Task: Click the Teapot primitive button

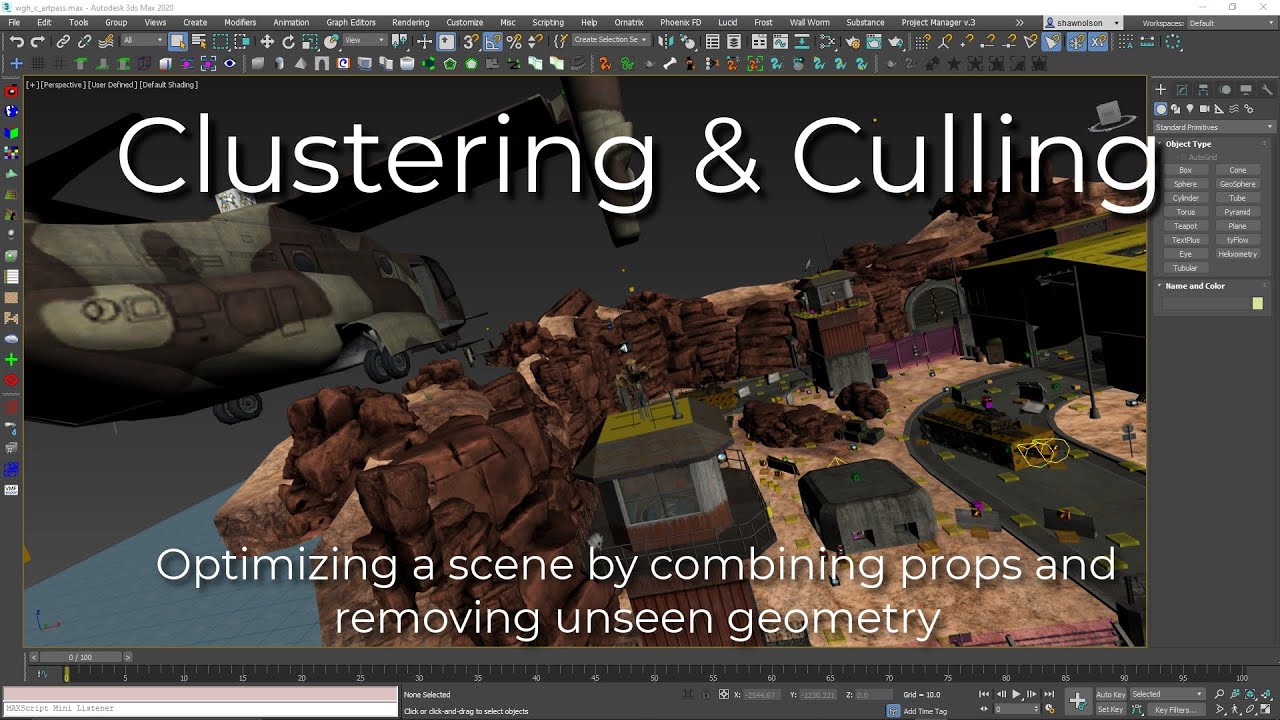Action: point(1185,226)
